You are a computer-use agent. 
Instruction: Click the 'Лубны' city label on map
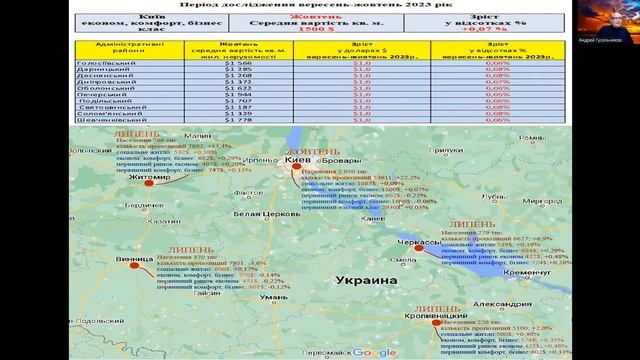[x=494, y=197]
